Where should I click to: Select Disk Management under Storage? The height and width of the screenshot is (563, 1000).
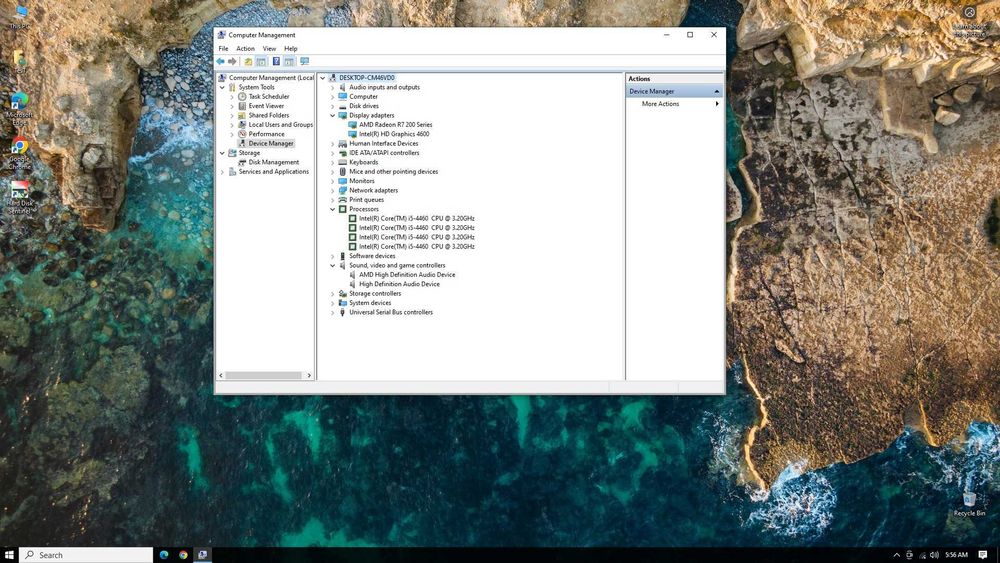click(x=274, y=162)
